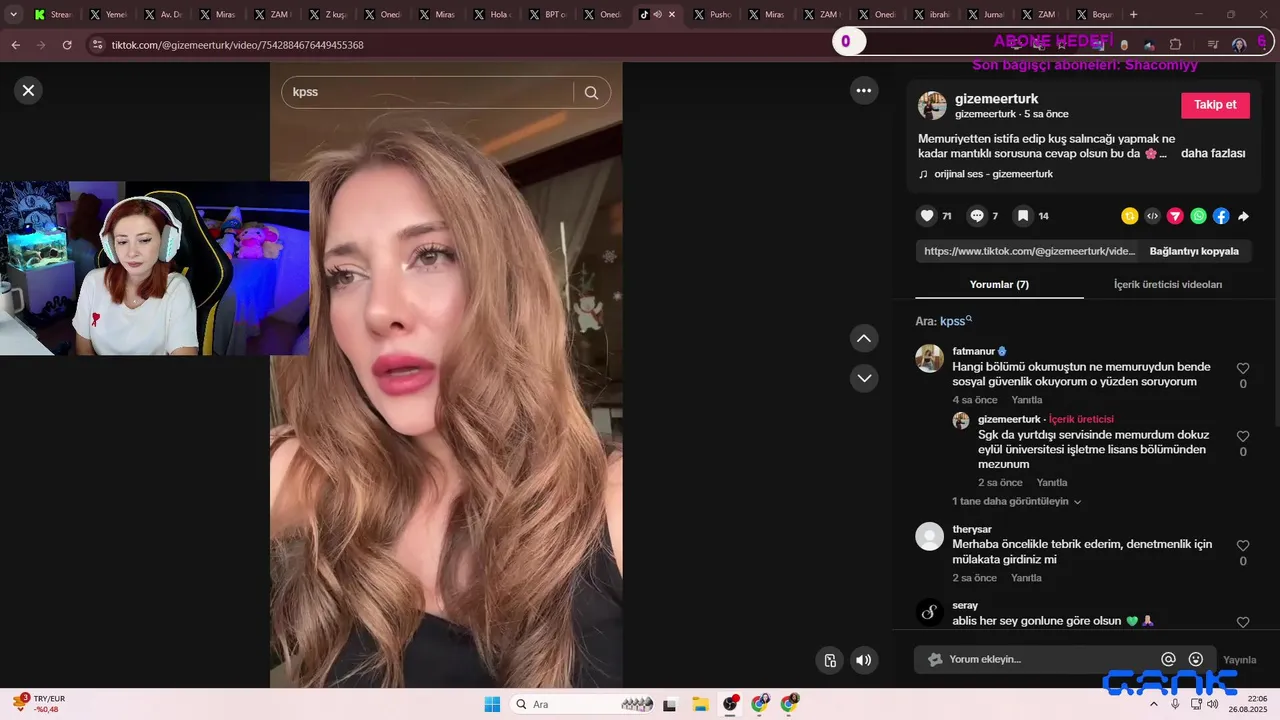
Task: Click Yayınla to post comment
Action: point(1240,660)
